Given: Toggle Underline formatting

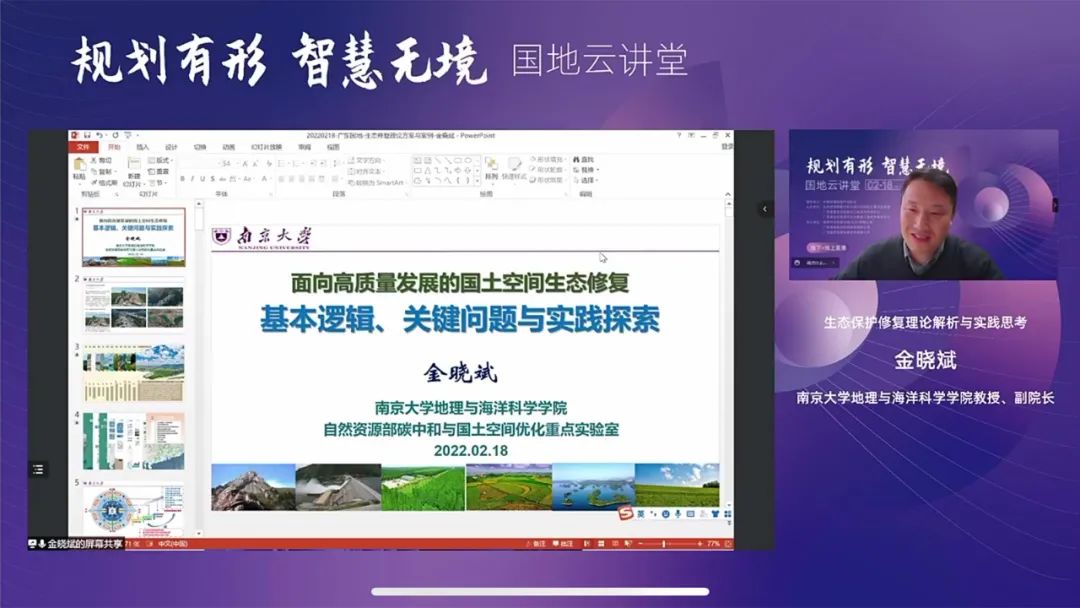Looking at the screenshot, I should click(202, 179).
